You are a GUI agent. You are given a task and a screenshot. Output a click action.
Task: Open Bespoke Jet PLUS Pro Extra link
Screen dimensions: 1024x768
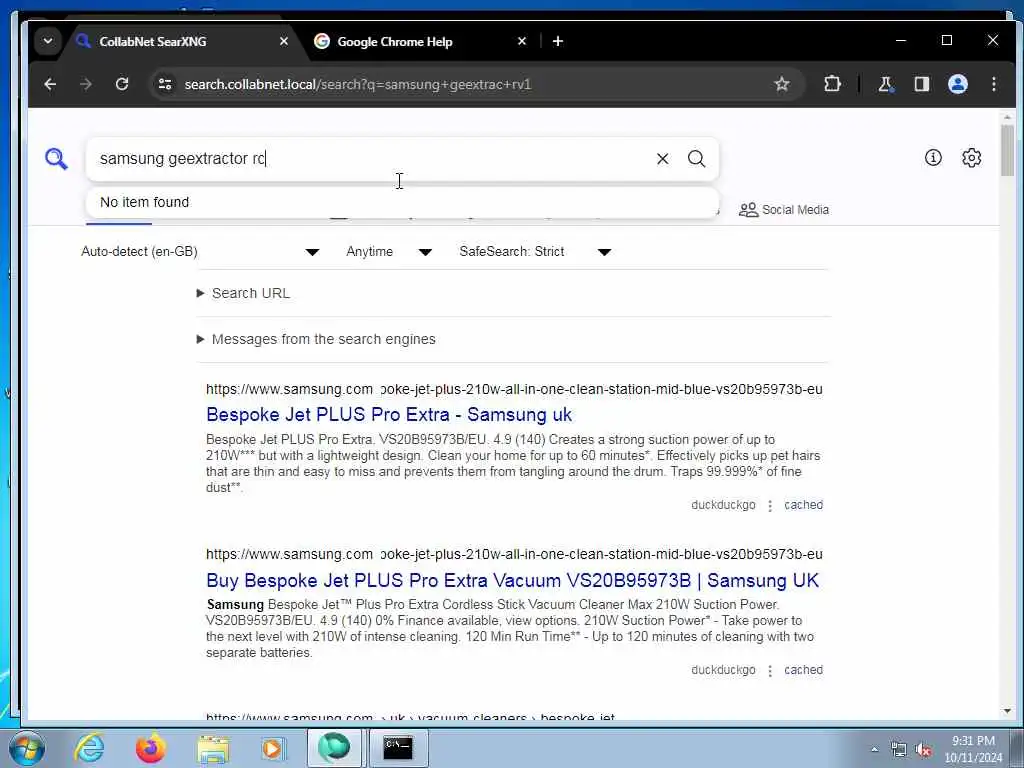[389, 415]
